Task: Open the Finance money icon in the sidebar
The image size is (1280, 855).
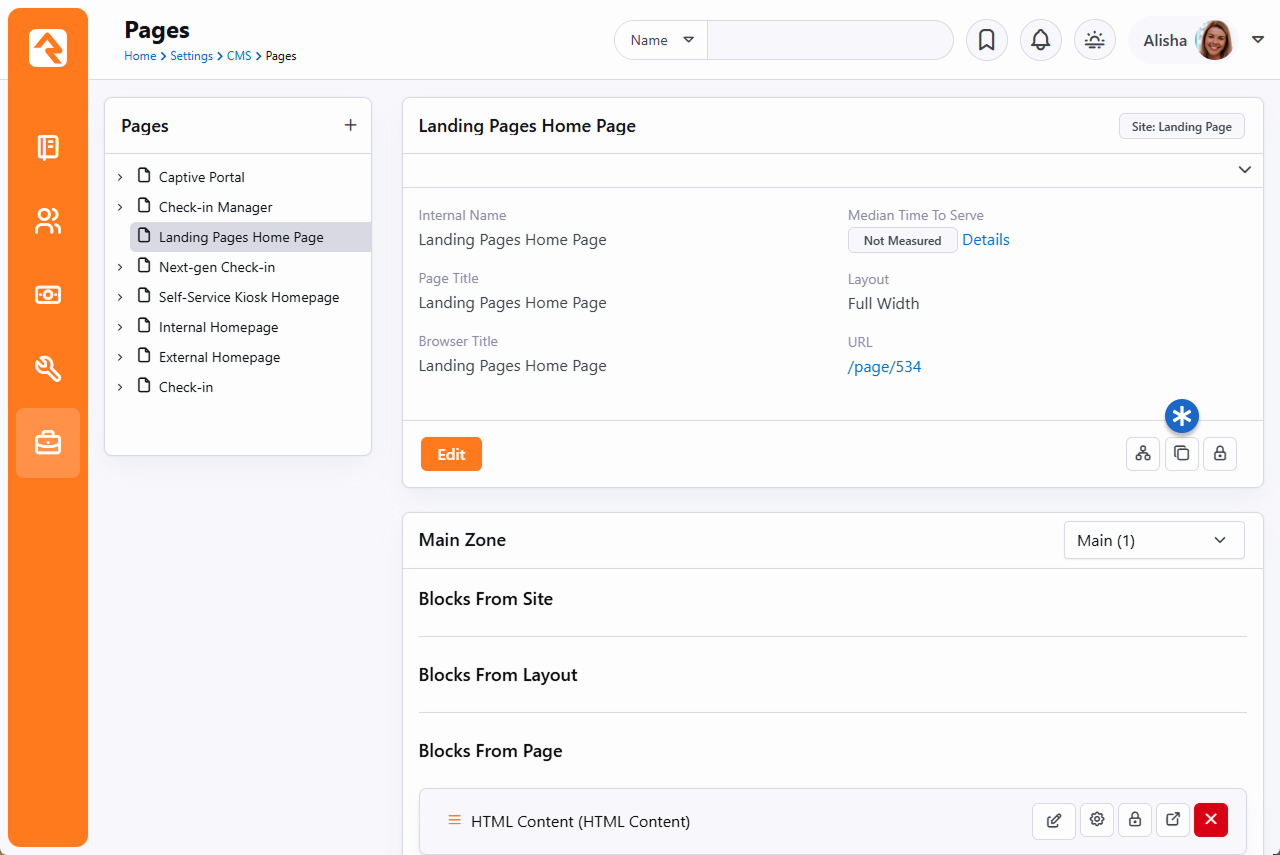Action: tap(48, 295)
